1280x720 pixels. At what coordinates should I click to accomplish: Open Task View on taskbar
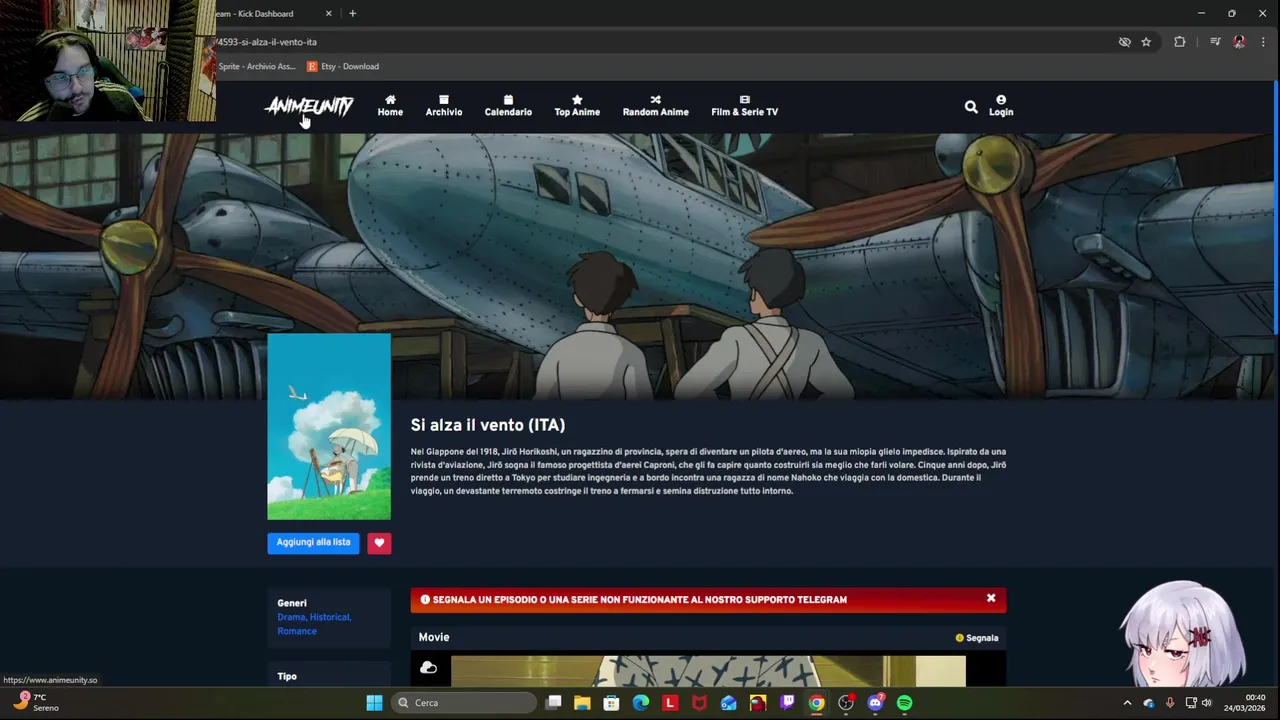pos(553,703)
